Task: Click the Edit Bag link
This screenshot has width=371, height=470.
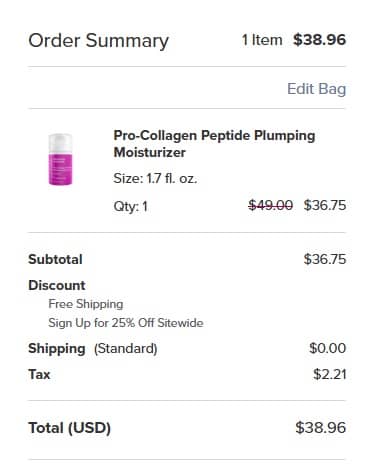Action: [316, 89]
